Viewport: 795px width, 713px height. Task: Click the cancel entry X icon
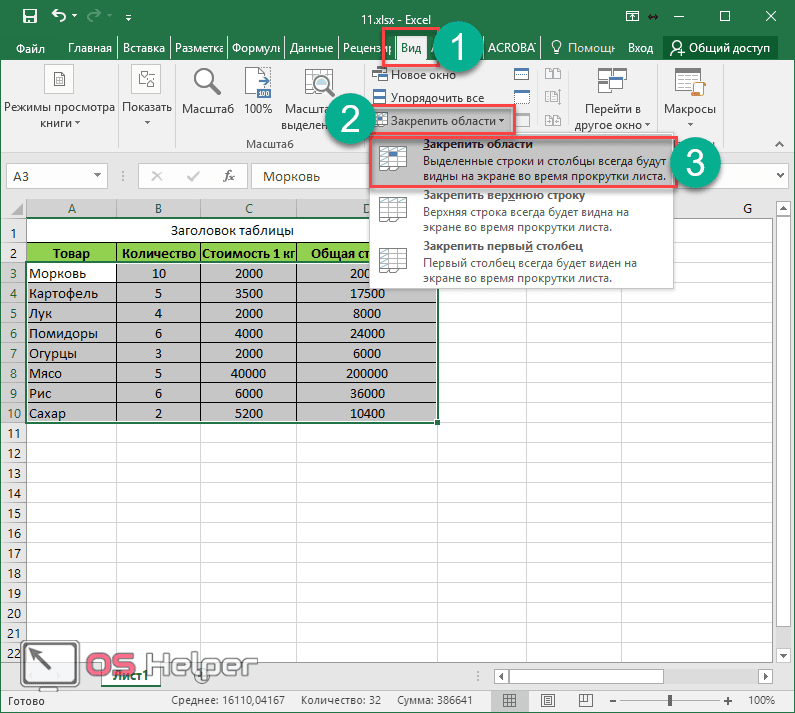pos(157,176)
